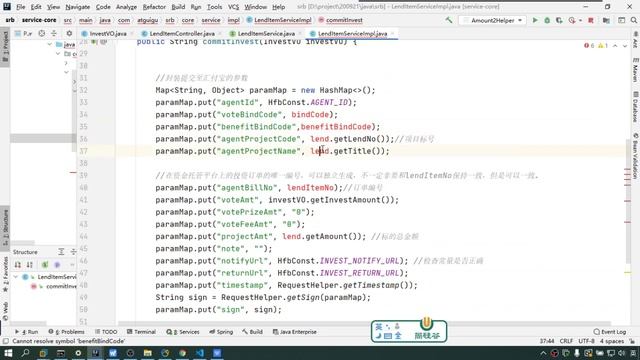This screenshot has height=360, width=640.
Task: Open Project view selector dropdown
Action: [23, 33]
